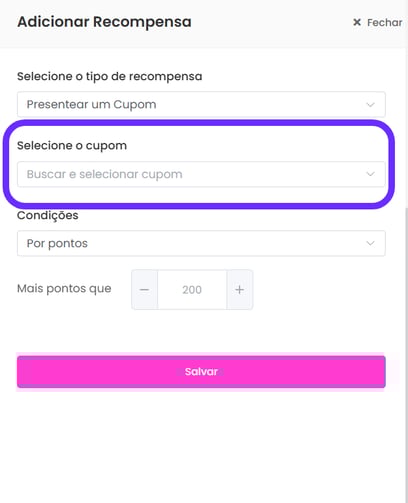The image size is (408, 503).
Task: Click the Condições label
Action: (x=48, y=215)
